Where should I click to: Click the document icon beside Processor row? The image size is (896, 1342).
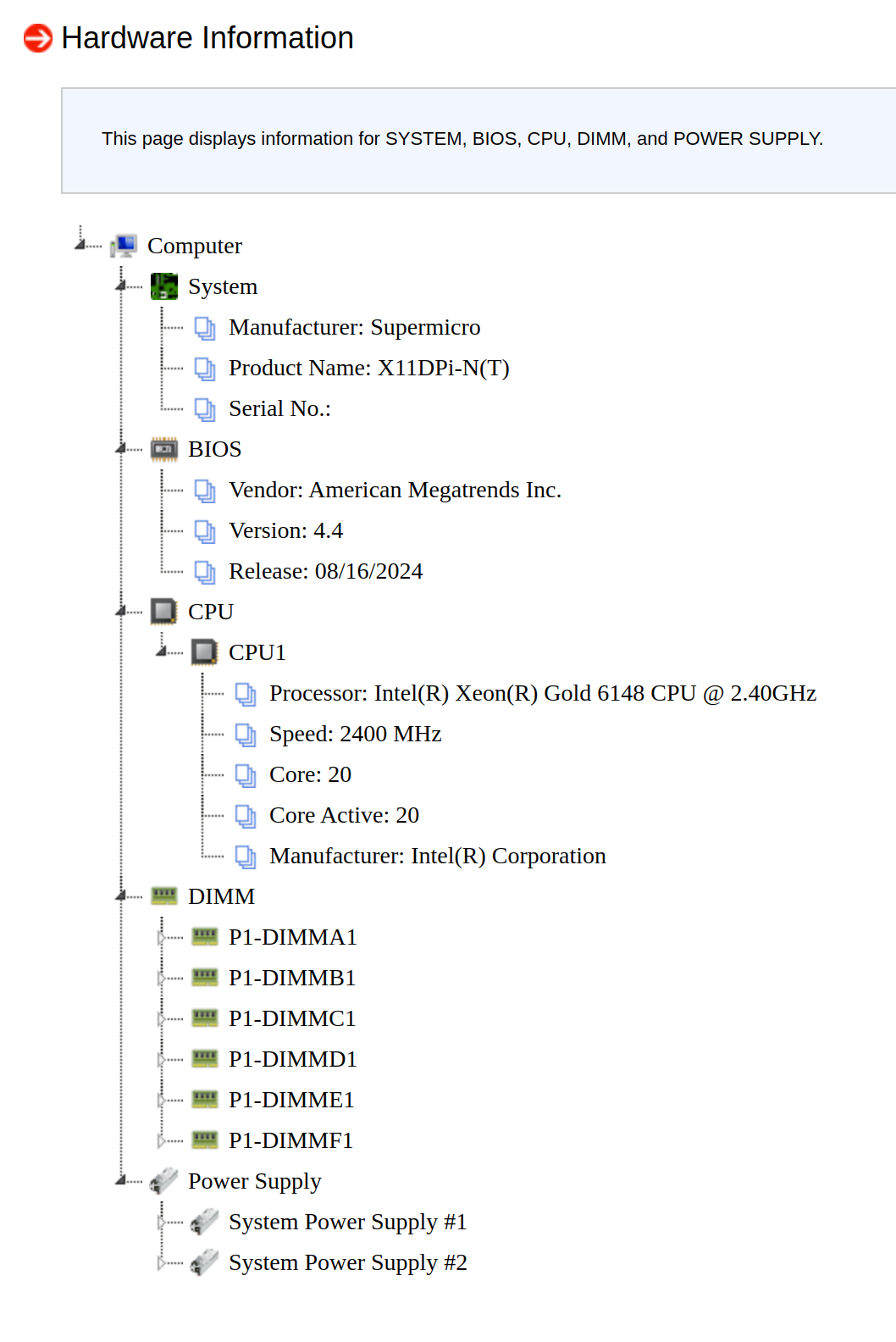246,694
